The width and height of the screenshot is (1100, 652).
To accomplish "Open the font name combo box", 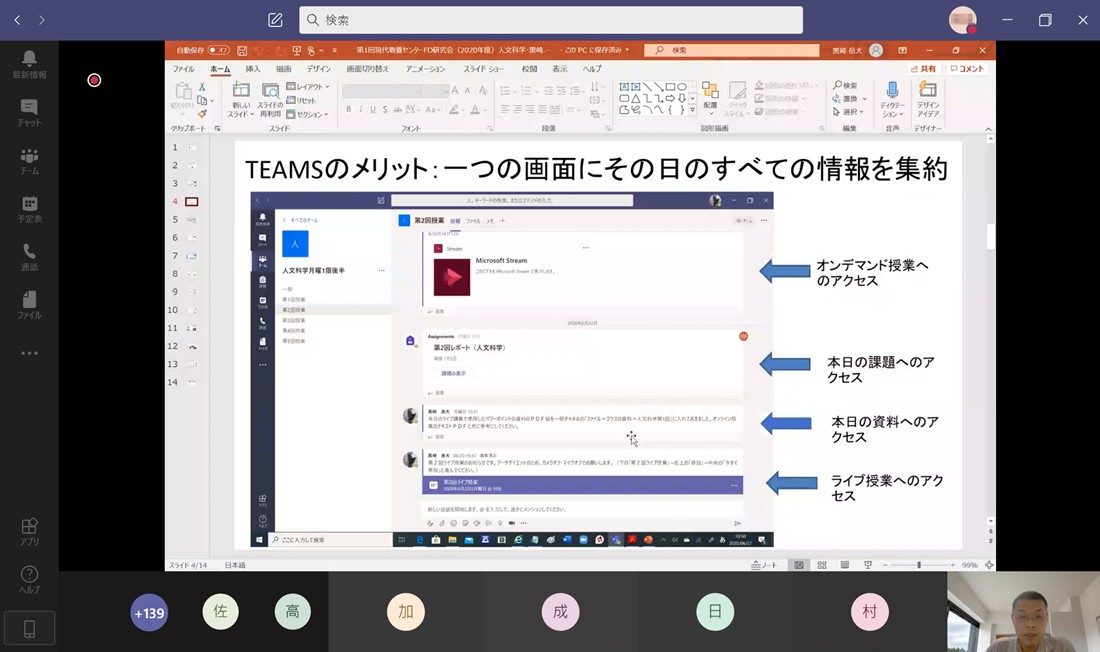I will pyautogui.click(x=382, y=91).
